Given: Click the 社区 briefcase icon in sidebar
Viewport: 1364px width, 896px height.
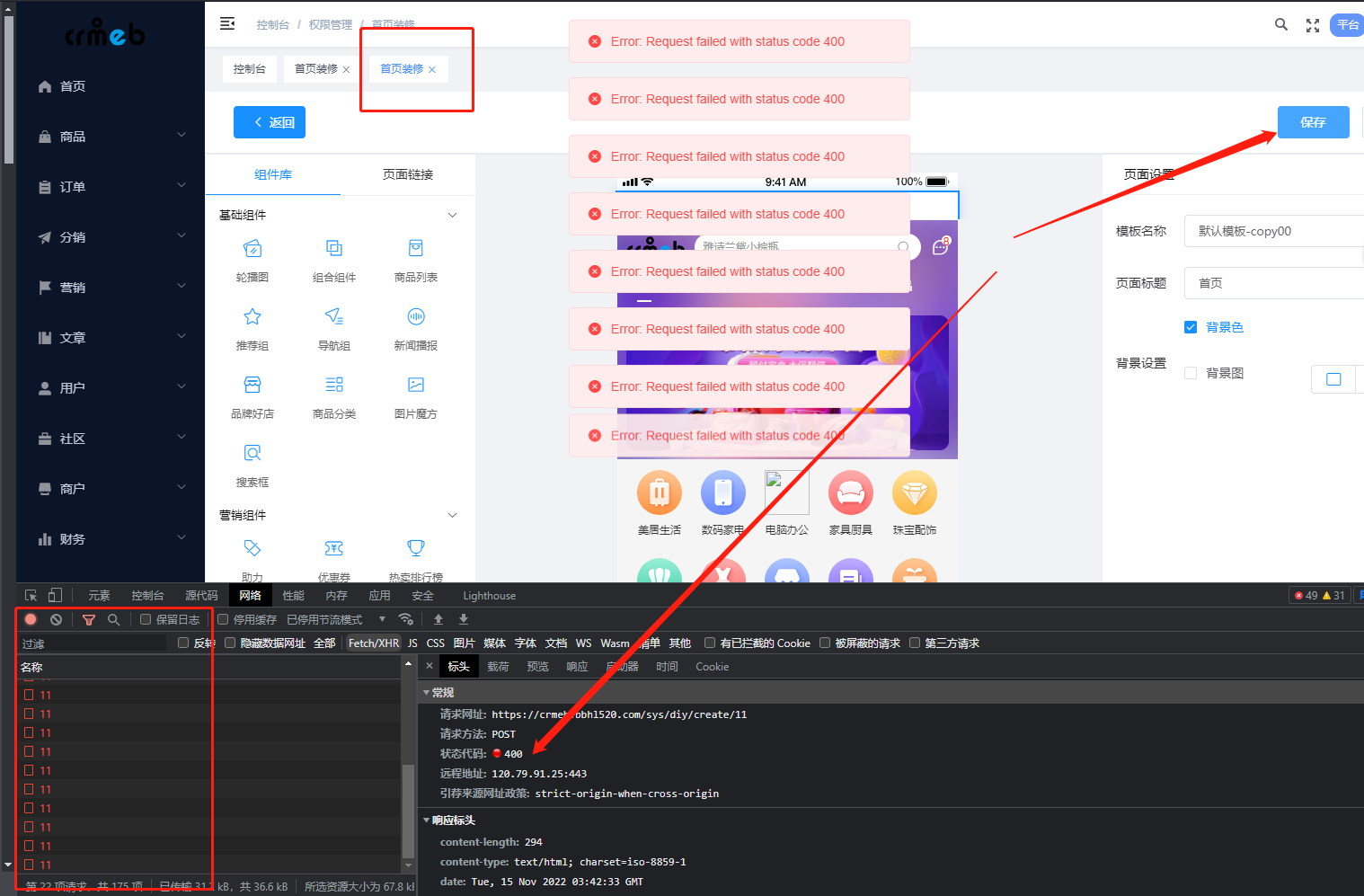Looking at the screenshot, I should [x=45, y=439].
